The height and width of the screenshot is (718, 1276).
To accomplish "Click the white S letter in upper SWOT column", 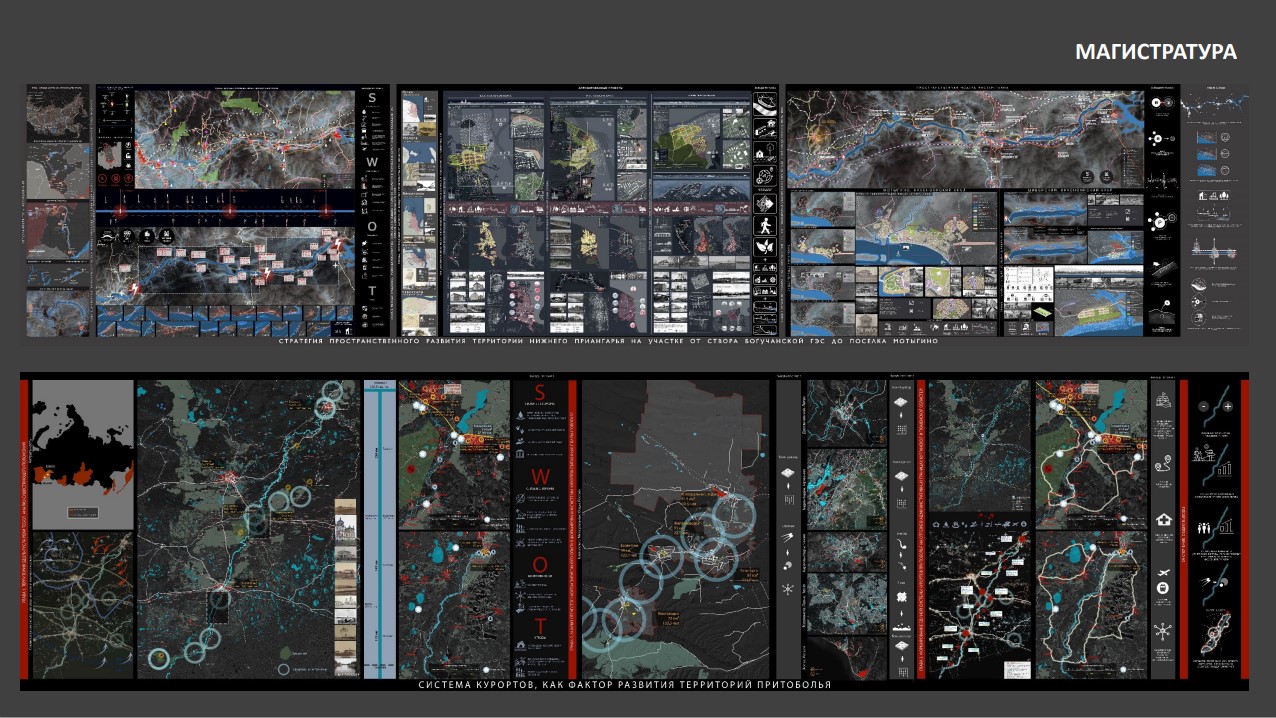I will [371, 99].
